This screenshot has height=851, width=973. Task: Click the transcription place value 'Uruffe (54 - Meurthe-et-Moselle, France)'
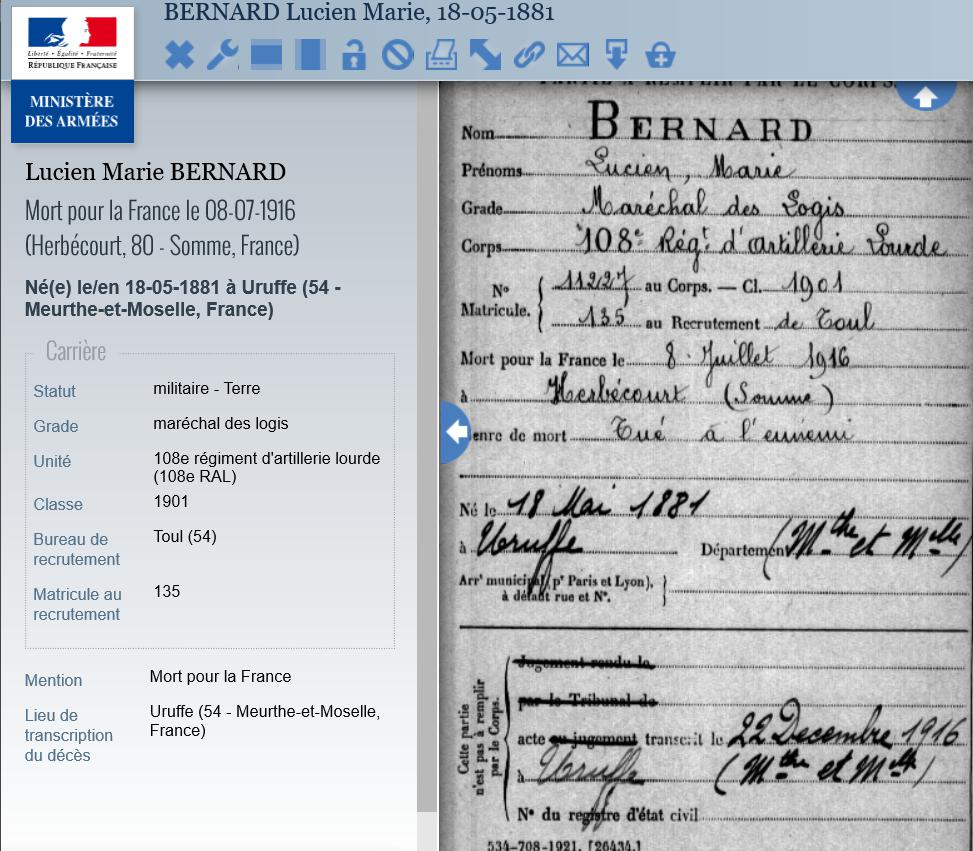[265, 721]
